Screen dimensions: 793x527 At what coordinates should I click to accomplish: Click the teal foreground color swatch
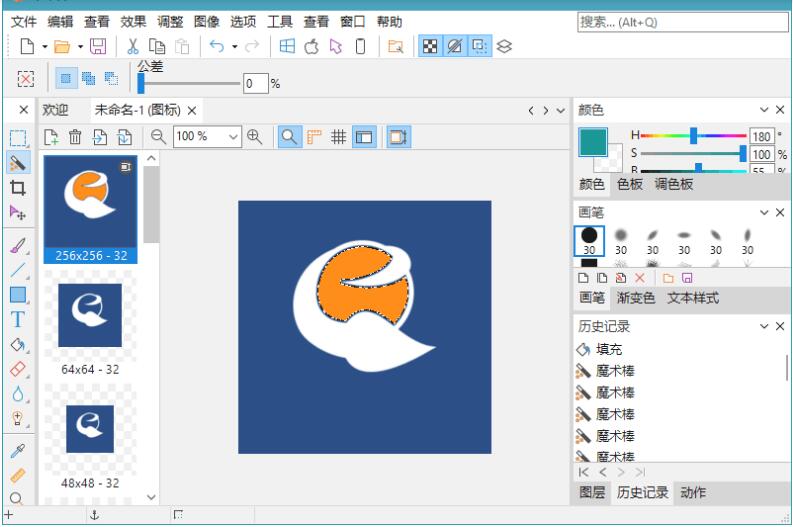pyautogui.click(x=593, y=142)
